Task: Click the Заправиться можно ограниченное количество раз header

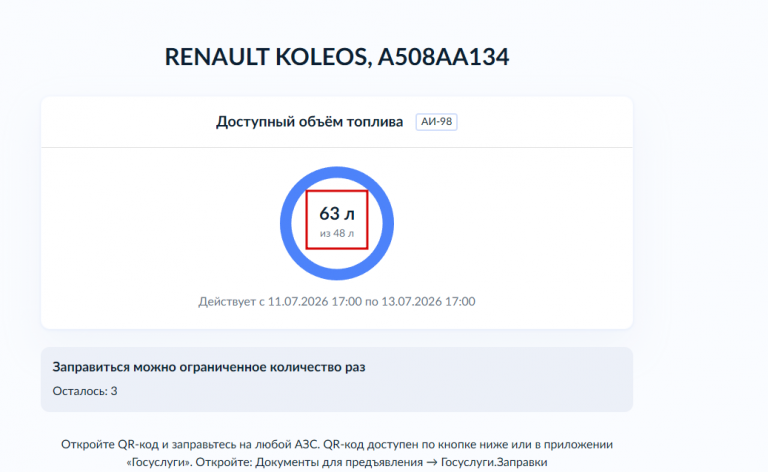Action: (209, 367)
